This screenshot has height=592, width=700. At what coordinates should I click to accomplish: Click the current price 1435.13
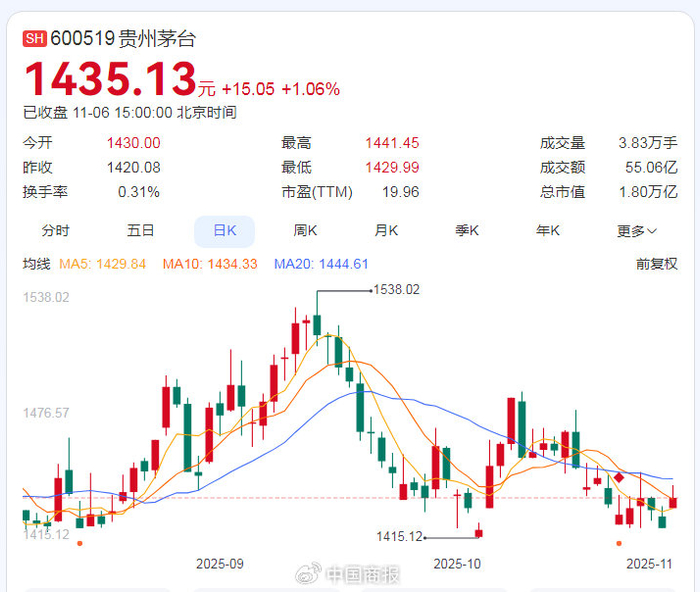tap(111, 79)
